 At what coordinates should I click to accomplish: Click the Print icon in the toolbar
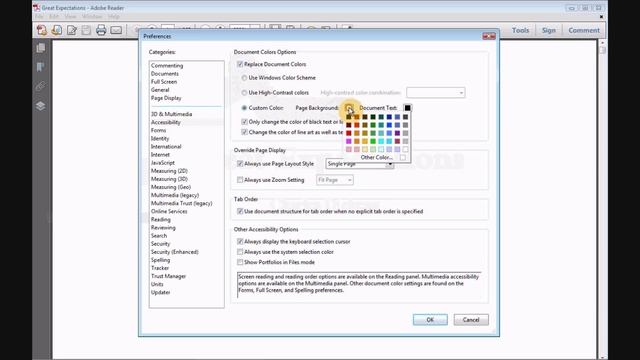[x=101, y=30]
